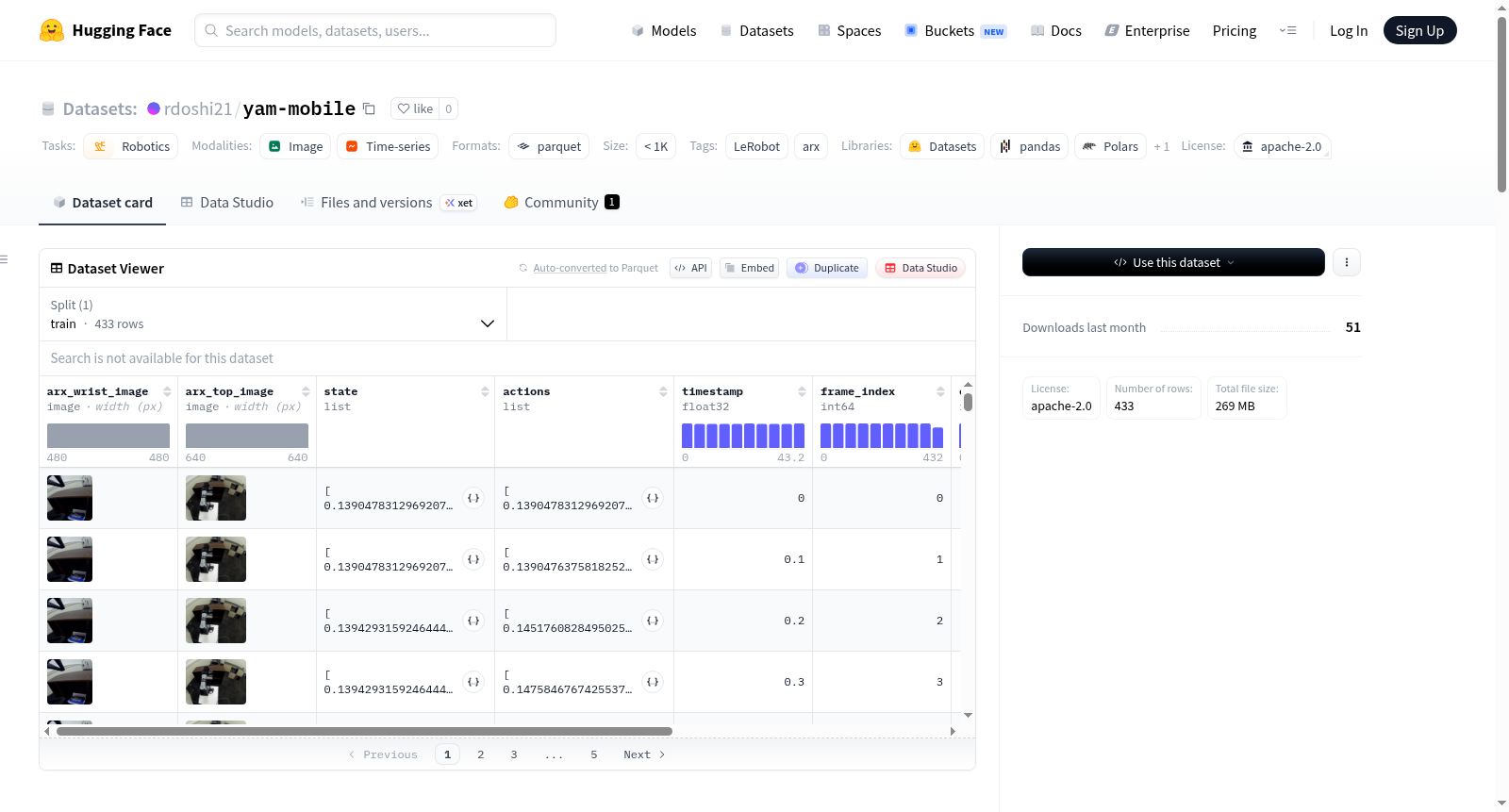Expand the state cell in frame 3 row
The image size is (1509, 812).
tap(473, 682)
